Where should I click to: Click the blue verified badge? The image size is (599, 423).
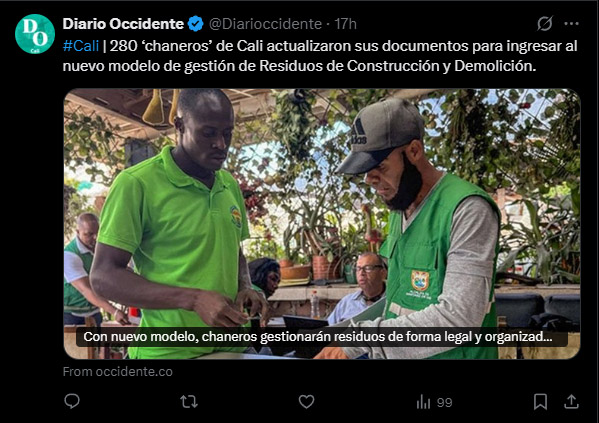pos(196,24)
